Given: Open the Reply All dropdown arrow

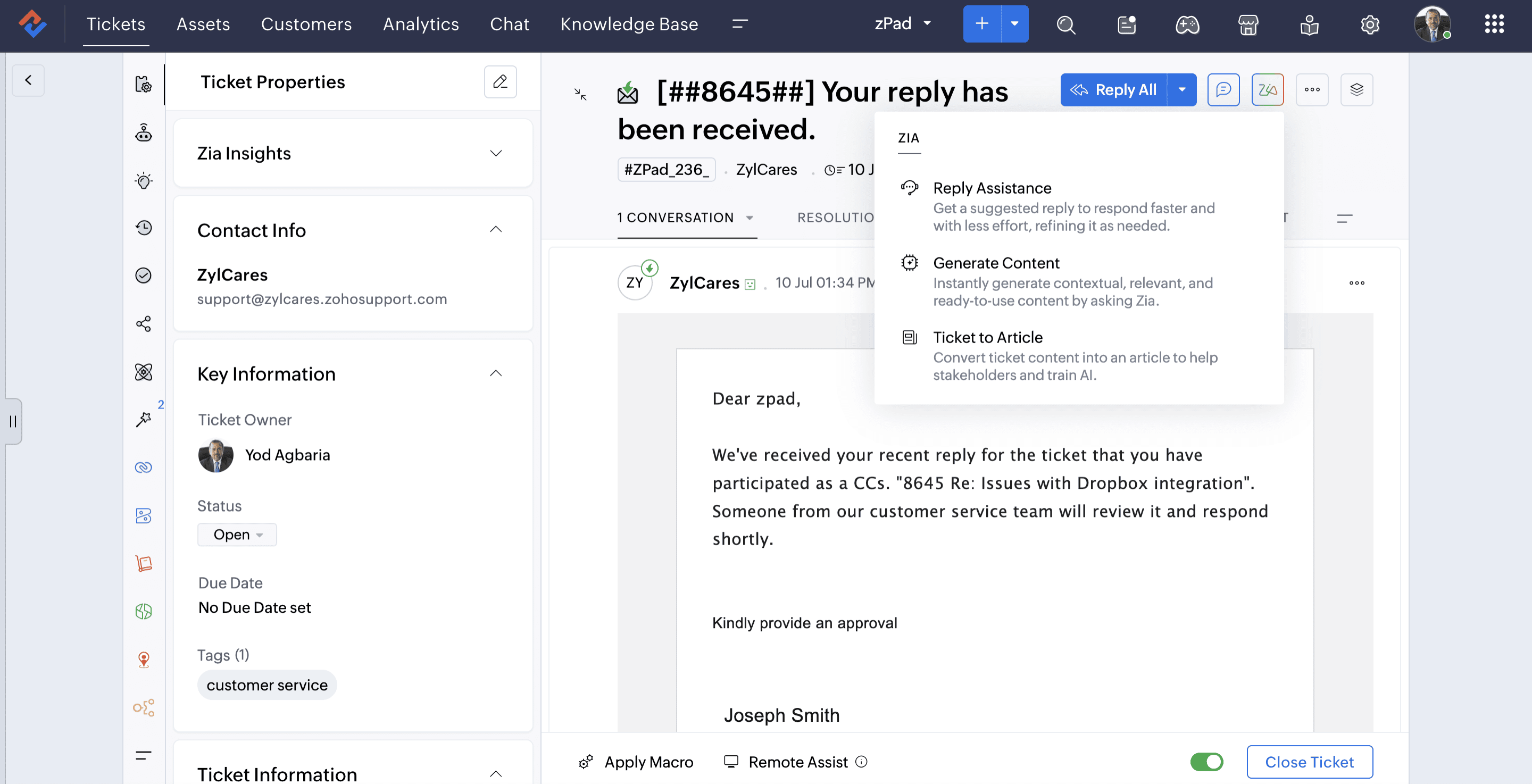Looking at the screenshot, I should coord(1181,90).
